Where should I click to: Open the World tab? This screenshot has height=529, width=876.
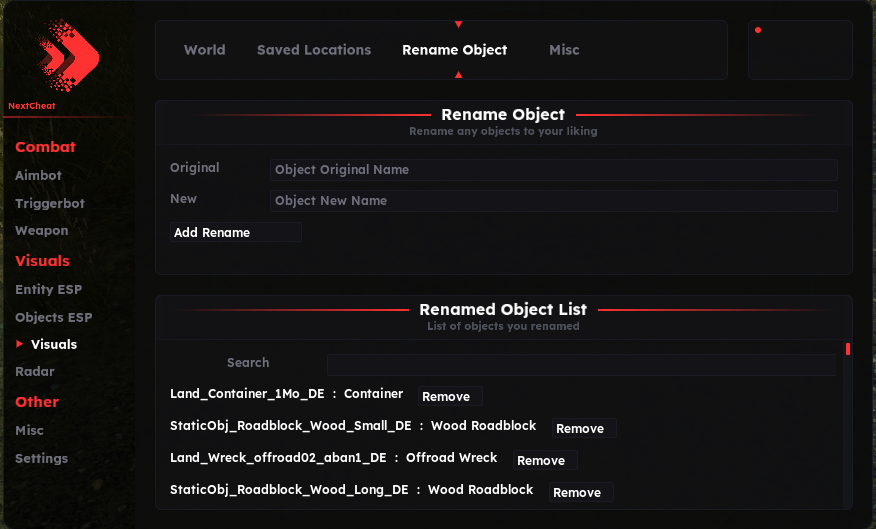[x=204, y=50]
